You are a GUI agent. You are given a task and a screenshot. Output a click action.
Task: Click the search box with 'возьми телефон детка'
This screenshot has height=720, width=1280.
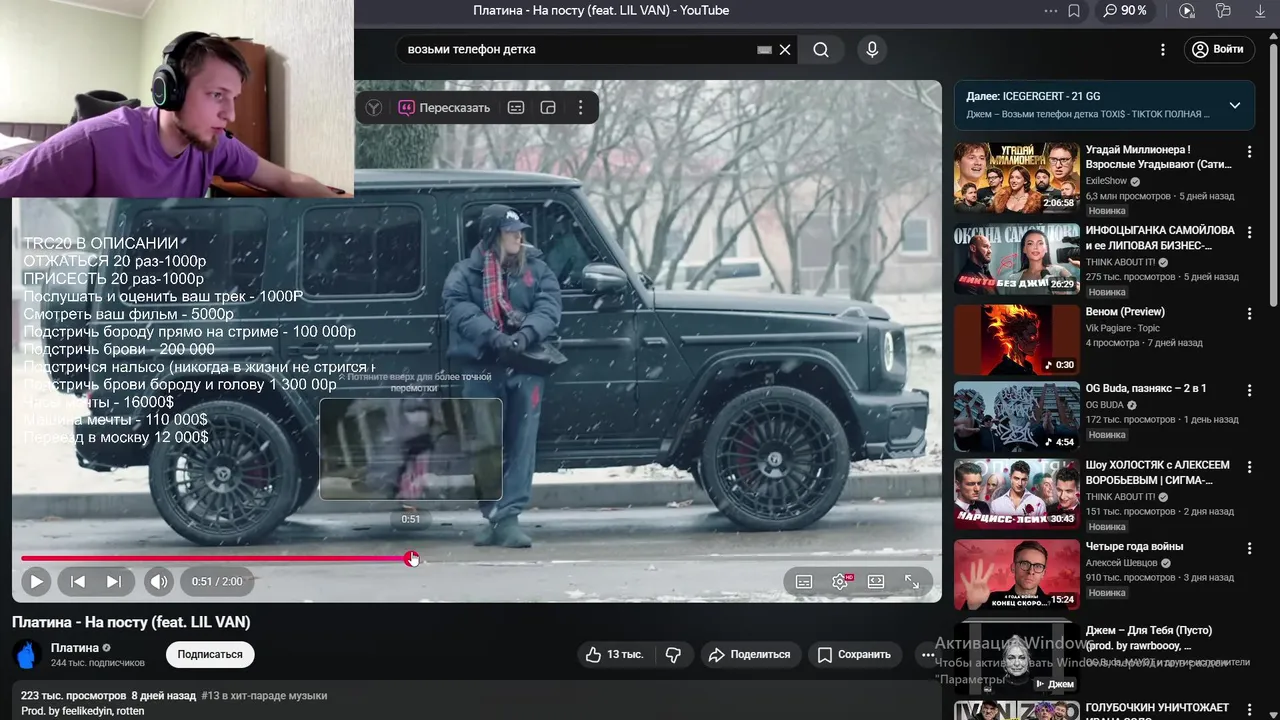575,50
